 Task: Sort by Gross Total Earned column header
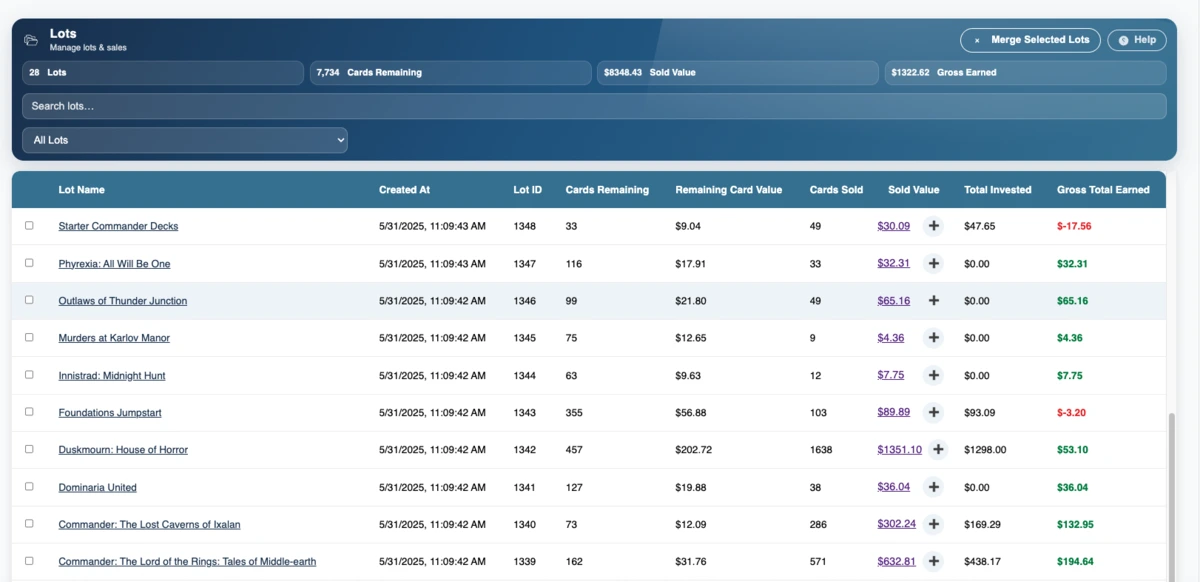[1103, 190]
